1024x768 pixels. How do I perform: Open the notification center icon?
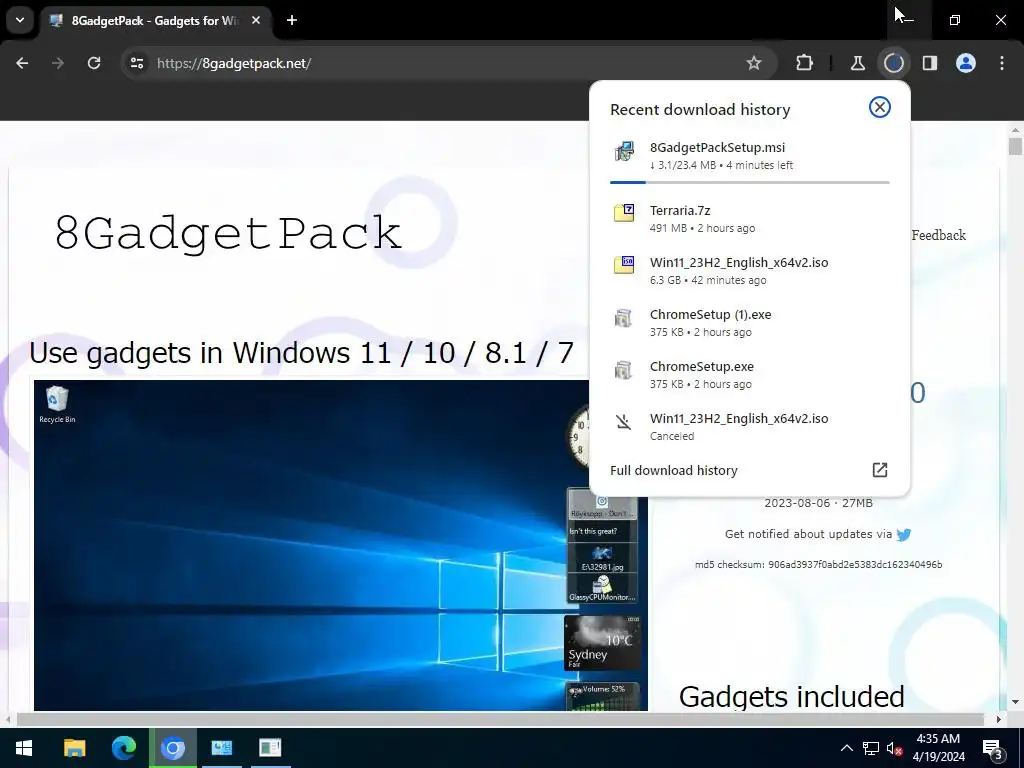993,748
